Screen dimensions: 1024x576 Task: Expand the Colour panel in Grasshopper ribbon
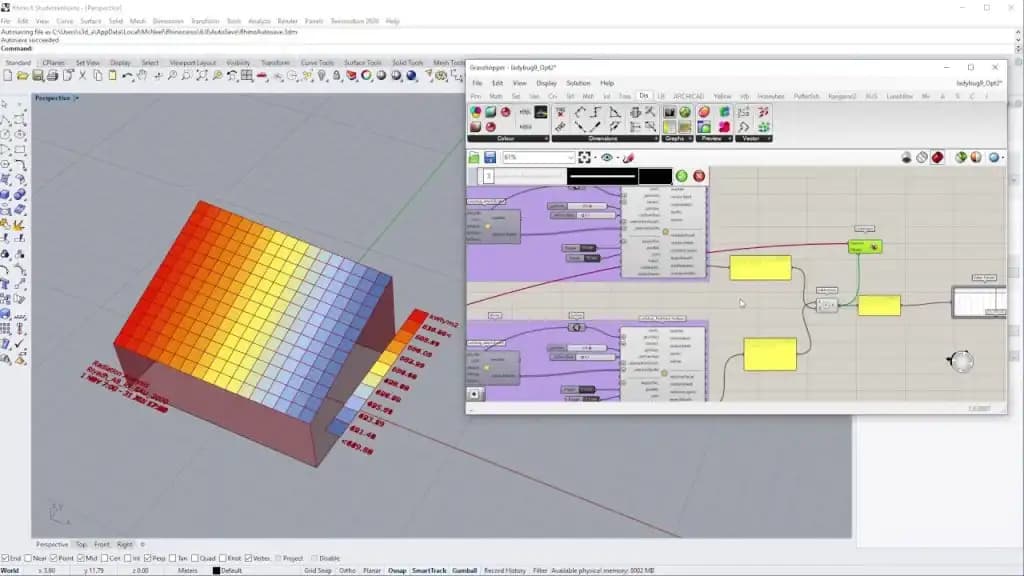pyautogui.click(x=546, y=138)
